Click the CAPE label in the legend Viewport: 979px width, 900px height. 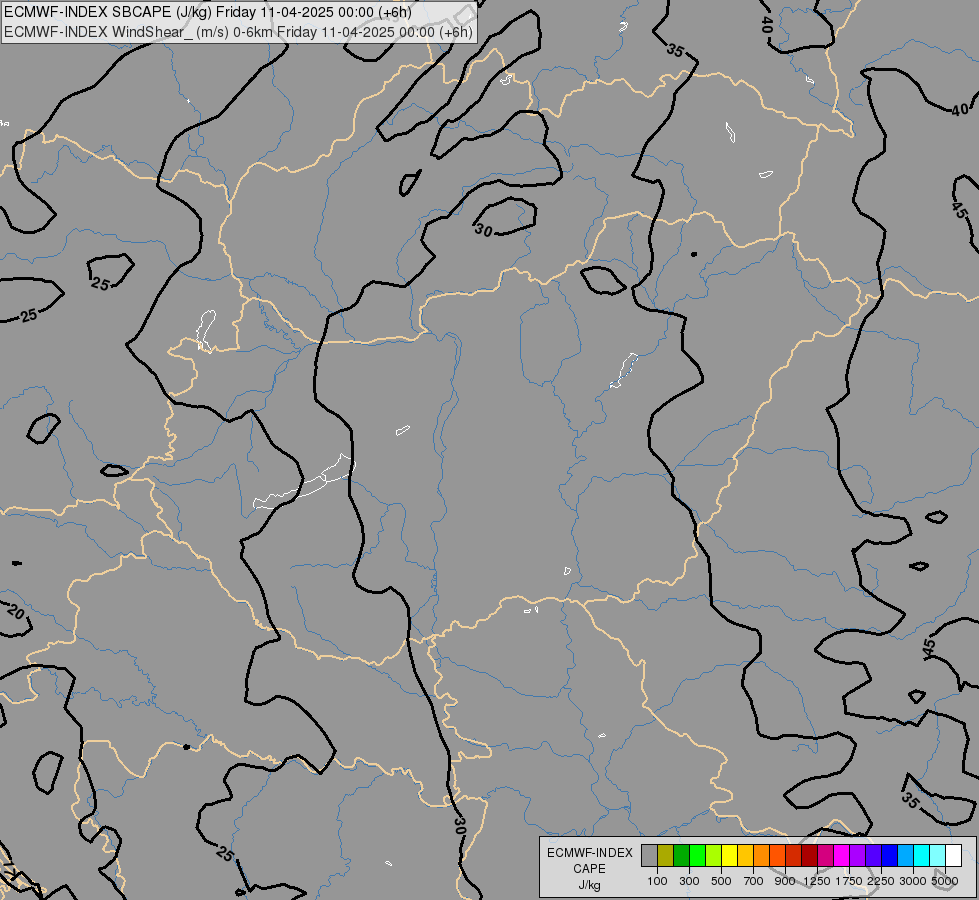(x=589, y=869)
